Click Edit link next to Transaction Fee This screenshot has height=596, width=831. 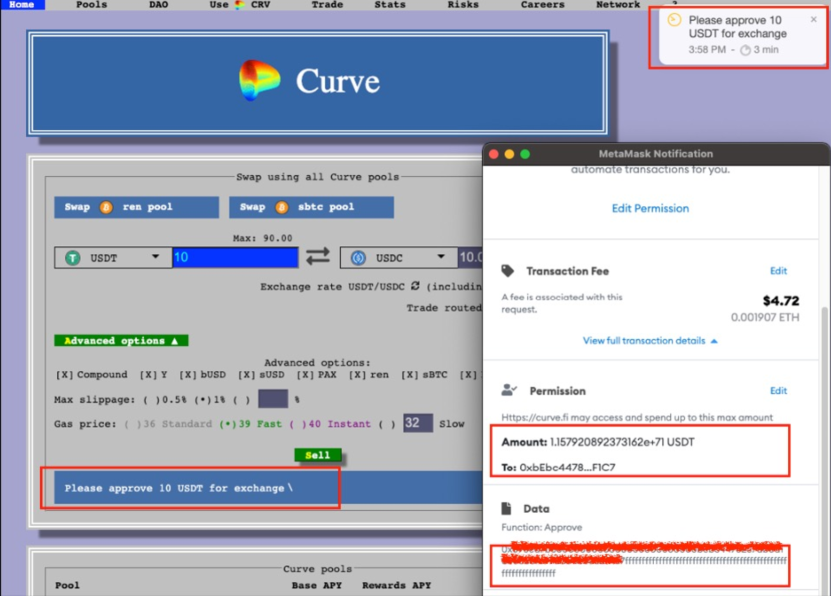(778, 271)
